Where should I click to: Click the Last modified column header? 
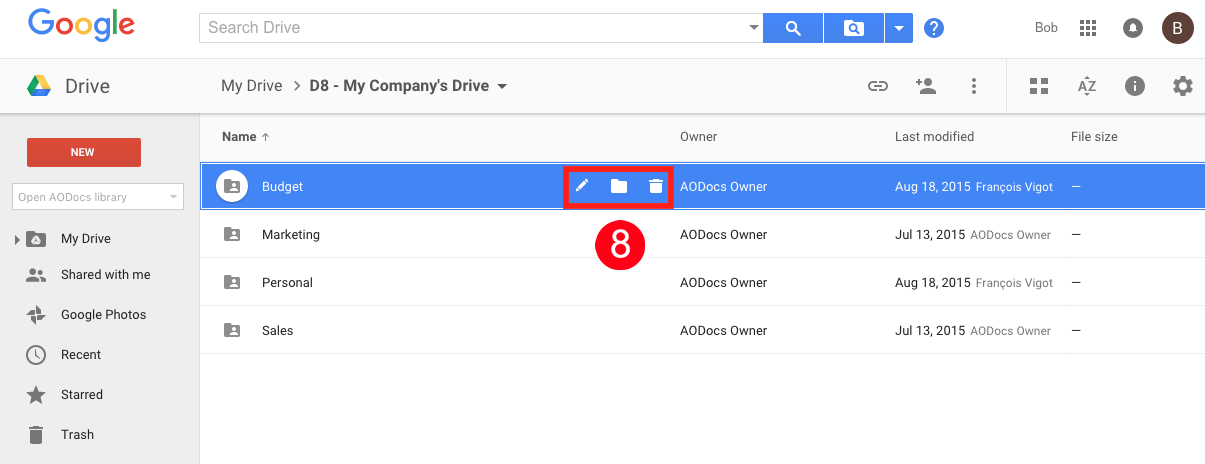[934, 136]
